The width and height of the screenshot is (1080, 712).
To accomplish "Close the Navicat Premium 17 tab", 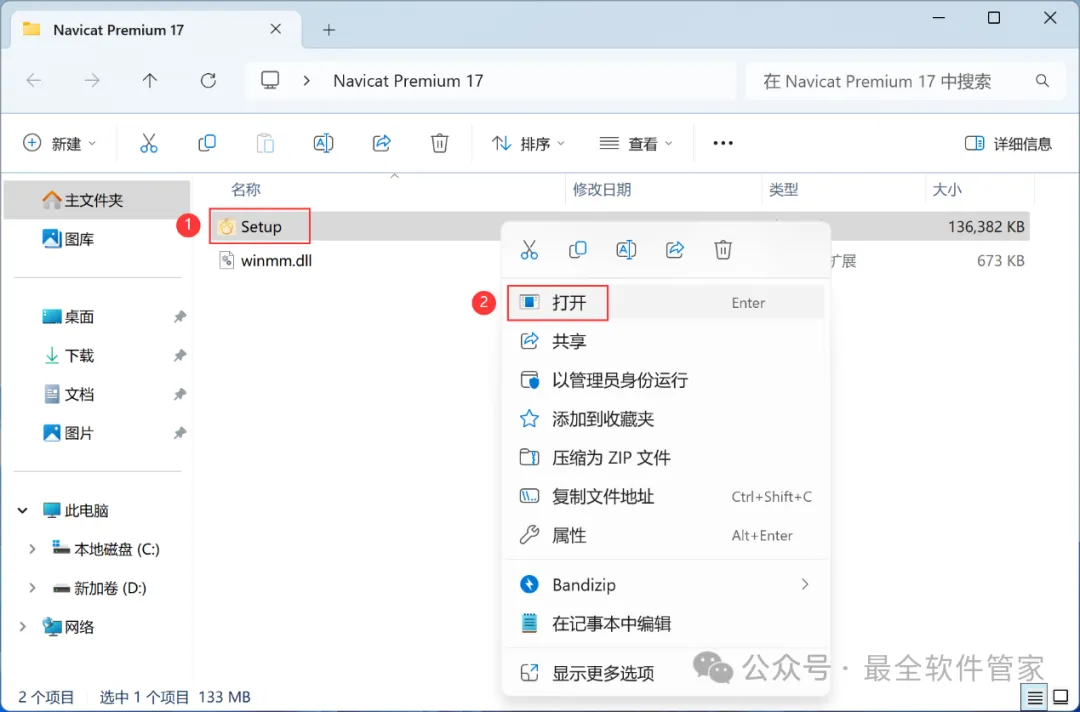I will [x=276, y=29].
